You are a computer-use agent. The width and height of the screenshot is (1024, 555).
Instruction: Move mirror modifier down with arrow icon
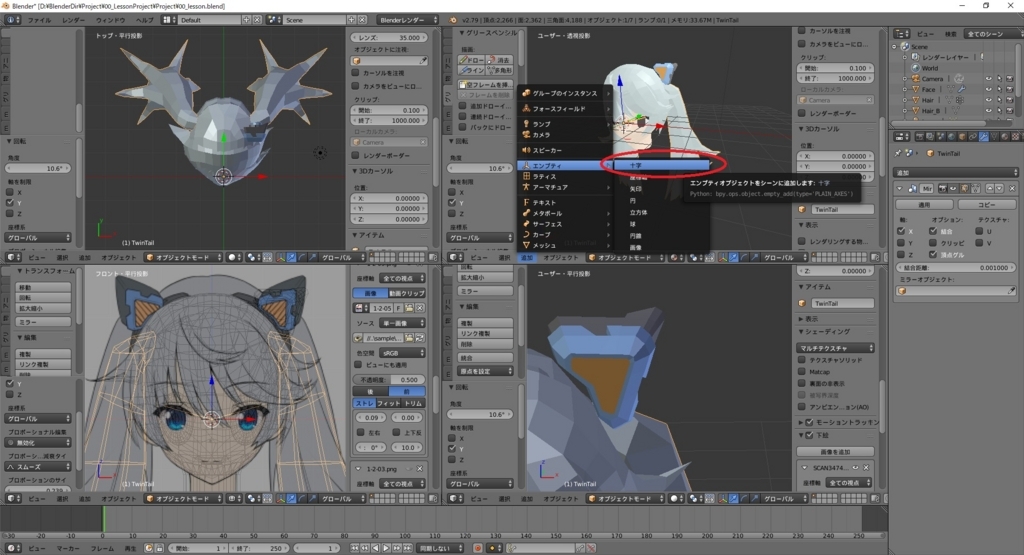click(x=999, y=189)
